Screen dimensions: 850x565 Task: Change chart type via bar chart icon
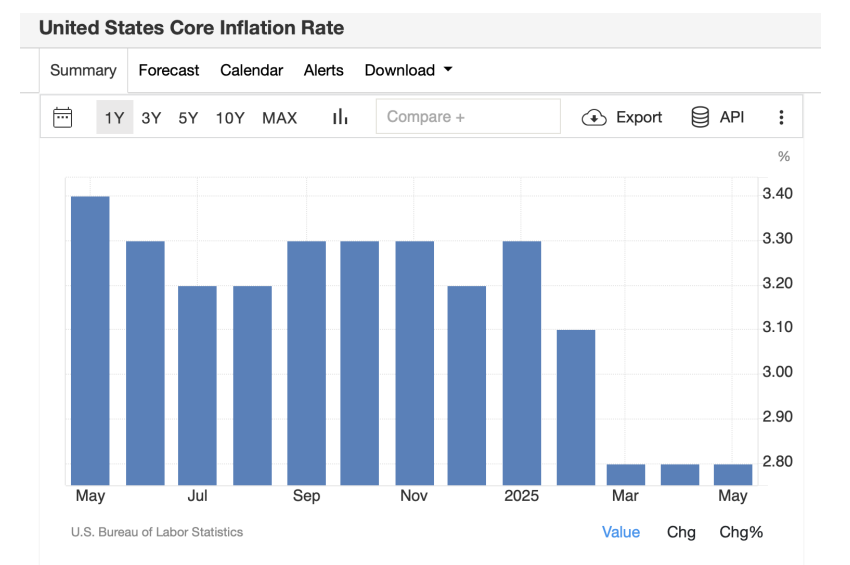click(340, 117)
